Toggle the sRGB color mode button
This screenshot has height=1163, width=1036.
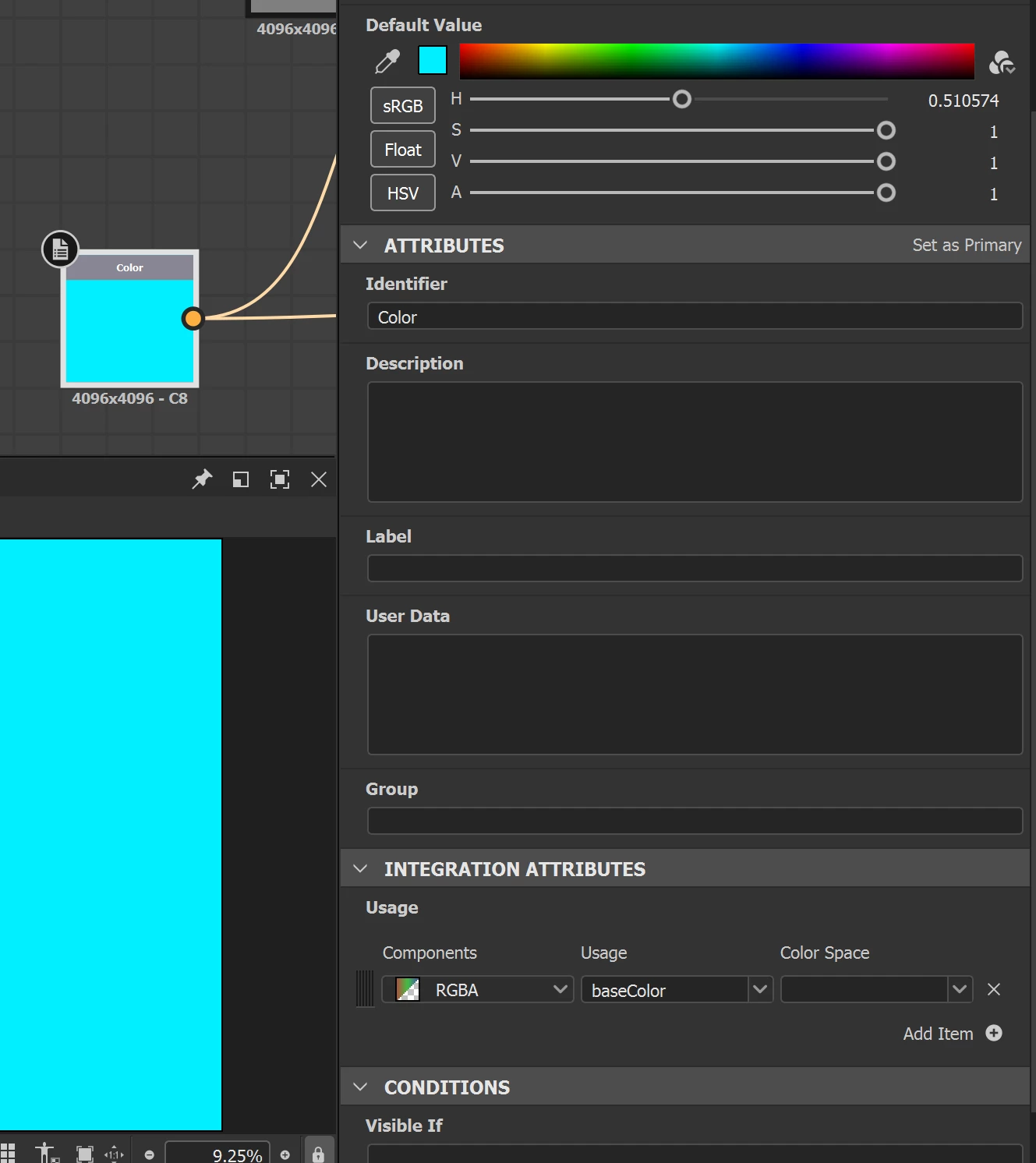[403, 105]
